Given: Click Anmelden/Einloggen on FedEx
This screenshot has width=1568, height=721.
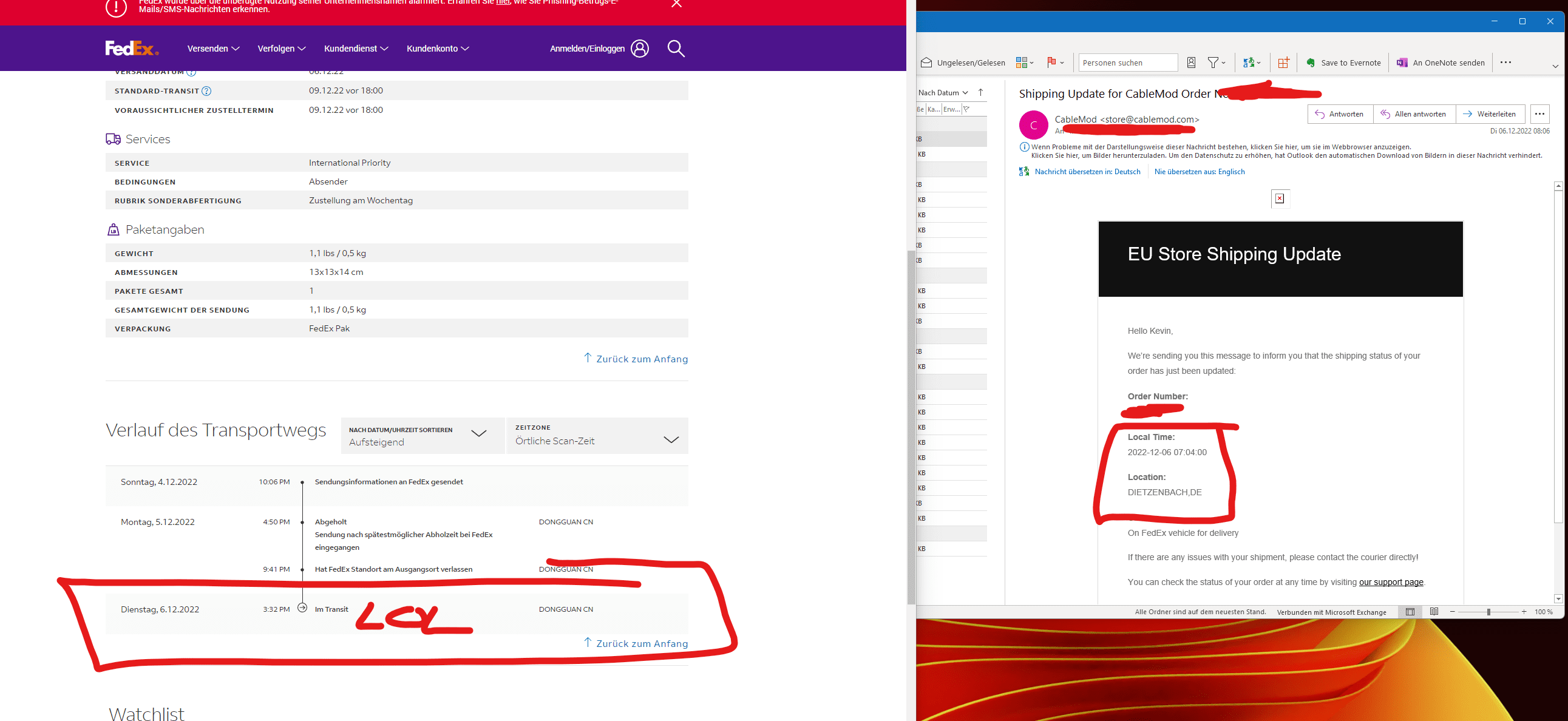Looking at the screenshot, I should (587, 48).
